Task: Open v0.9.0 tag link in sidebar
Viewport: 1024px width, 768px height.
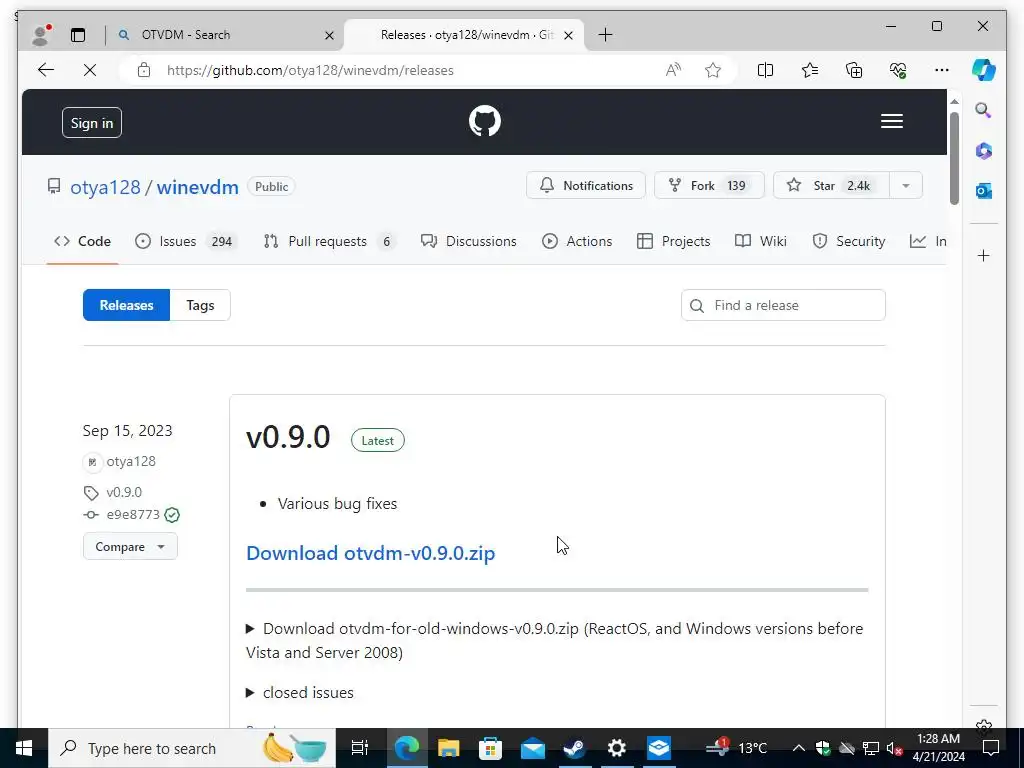Action: pyautogui.click(x=124, y=492)
